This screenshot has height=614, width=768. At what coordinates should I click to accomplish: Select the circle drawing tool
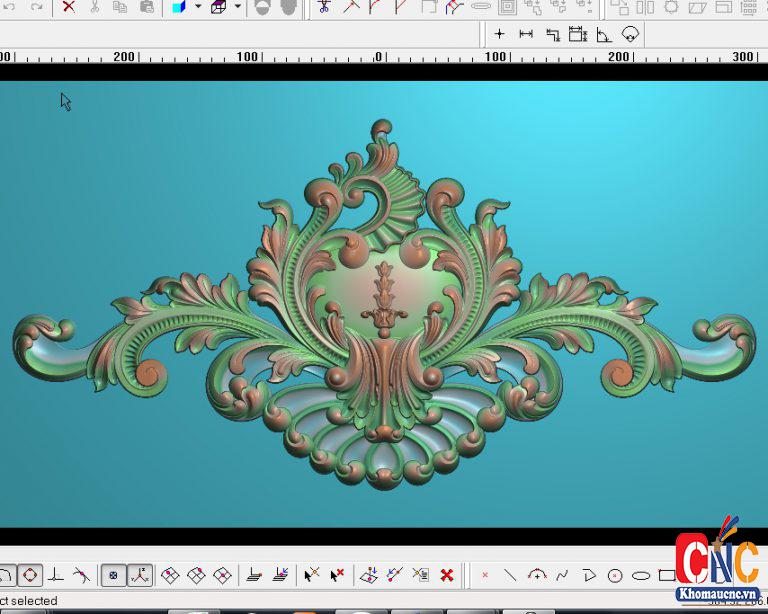coord(615,575)
